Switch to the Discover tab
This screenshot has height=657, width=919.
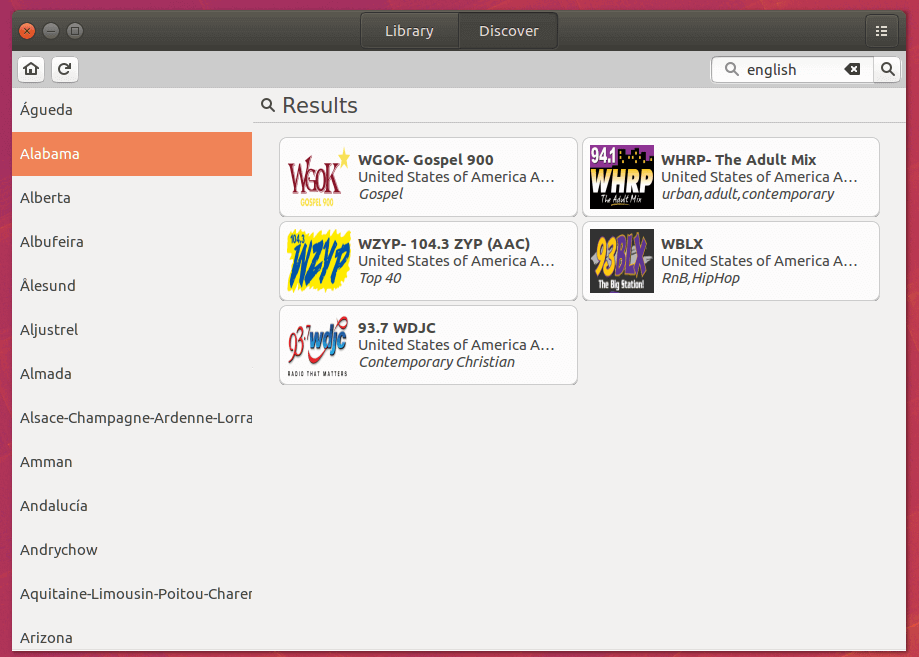[x=508, y=31]
